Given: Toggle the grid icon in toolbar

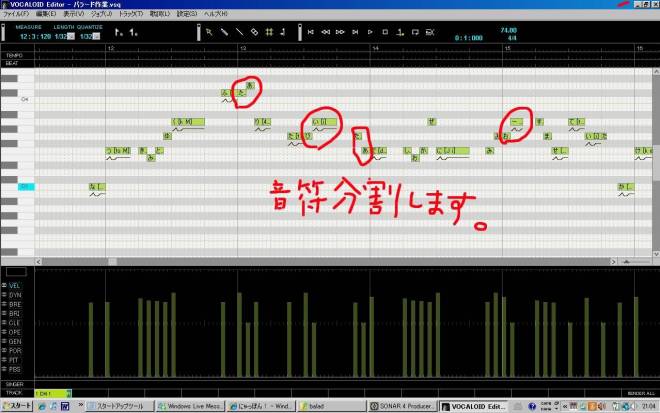Looking at the screenshot, I should coord(269,32).
